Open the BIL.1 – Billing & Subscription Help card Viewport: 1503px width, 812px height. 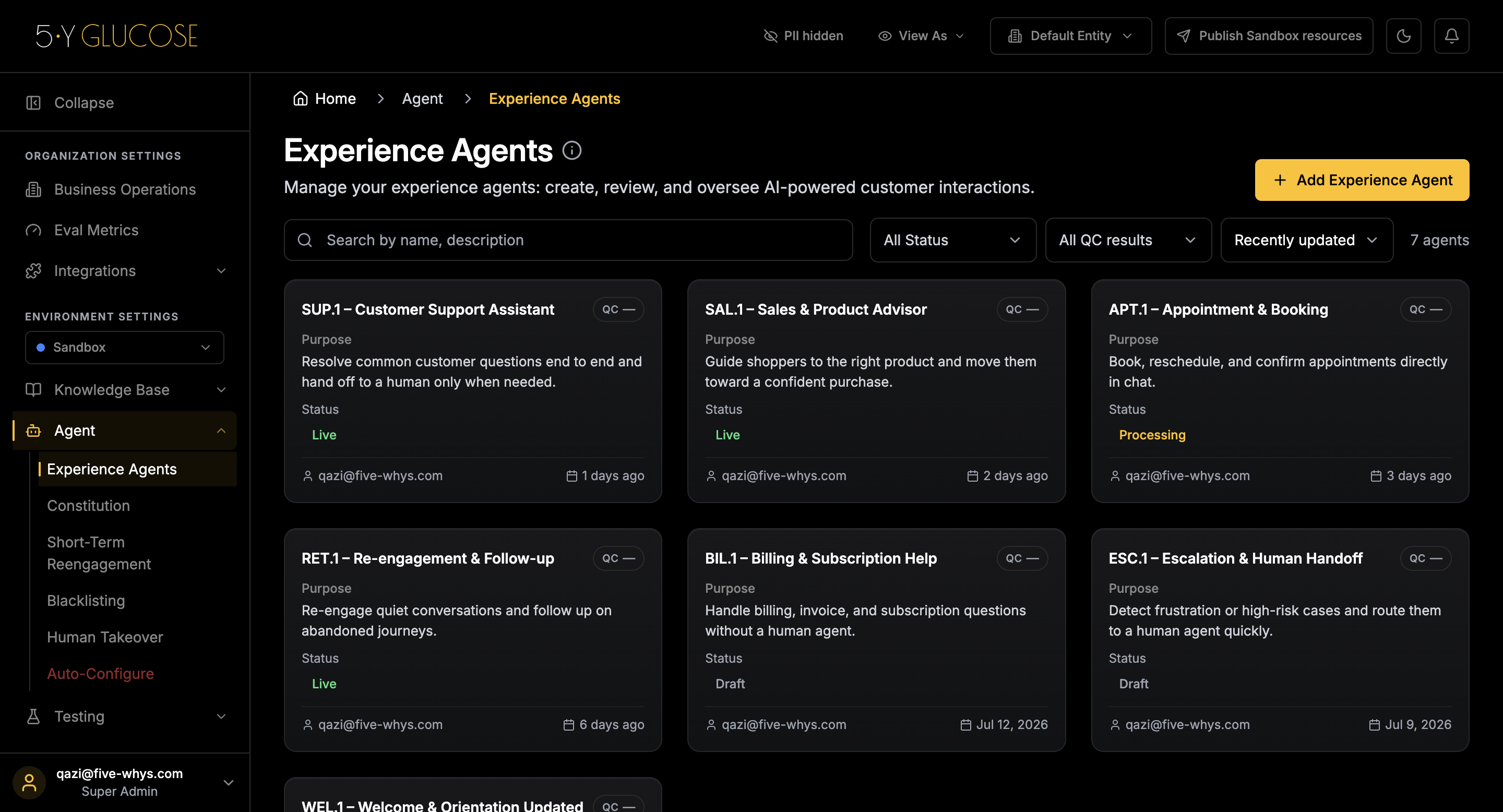[876, 640]
